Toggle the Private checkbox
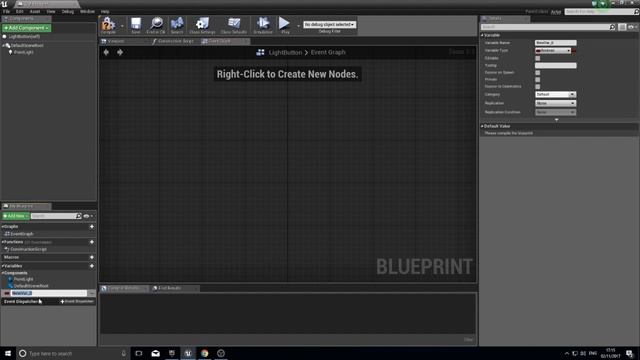This screenshot has height=360, width=640. (538, 80)
